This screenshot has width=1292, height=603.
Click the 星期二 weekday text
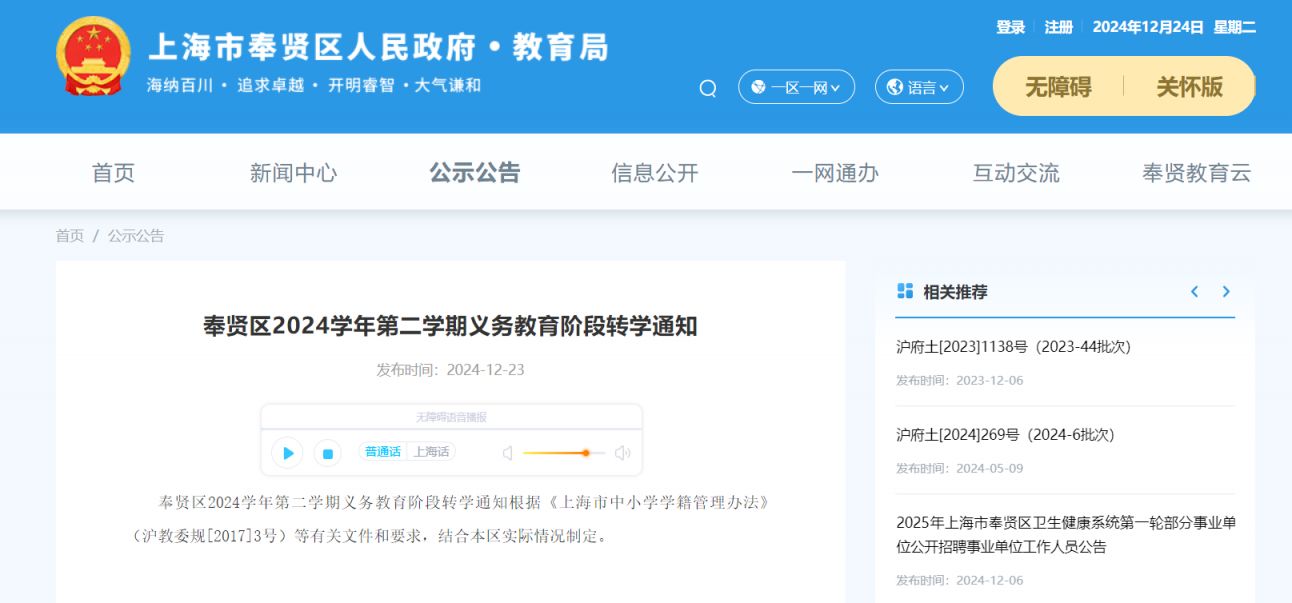pos(1235,27)
